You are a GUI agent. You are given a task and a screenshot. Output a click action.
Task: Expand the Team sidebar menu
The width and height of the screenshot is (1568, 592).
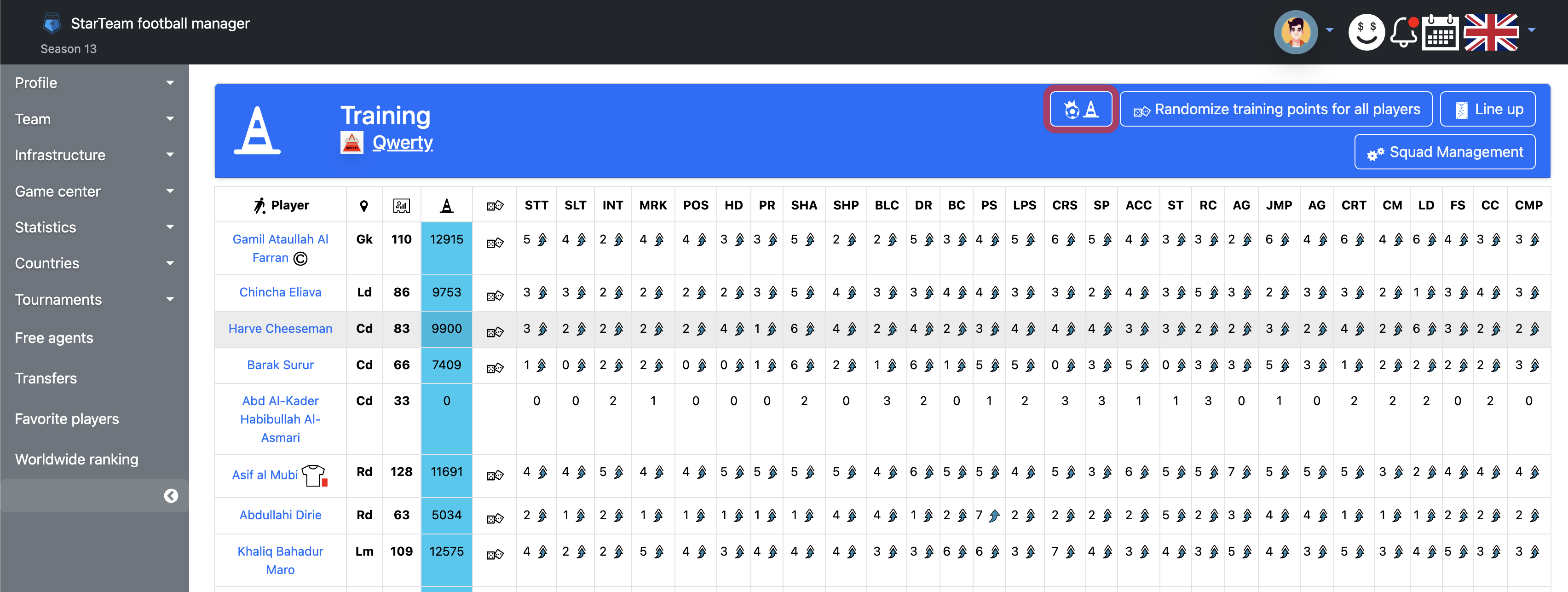point(94,119)
